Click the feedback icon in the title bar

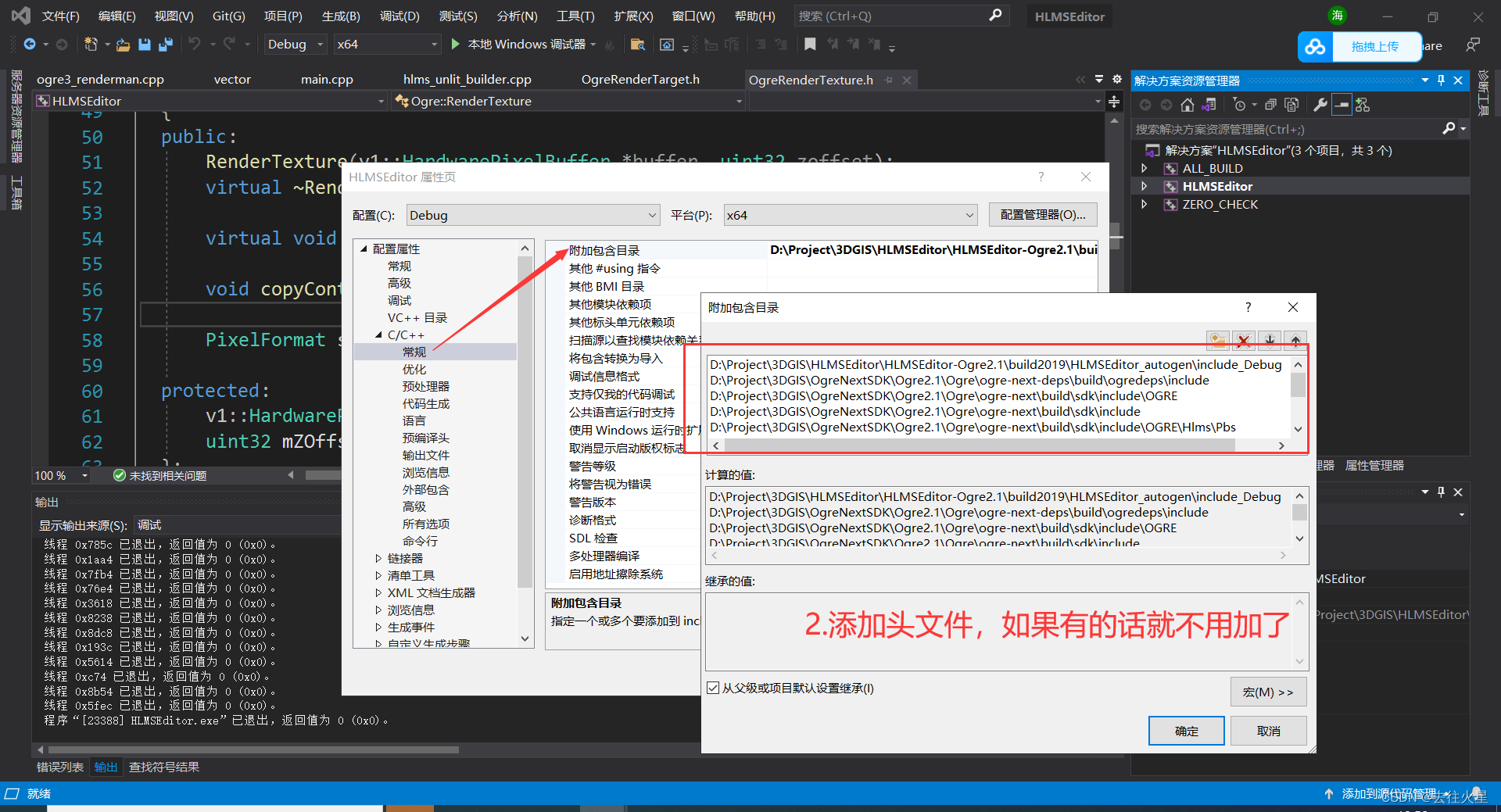pyautogui.click(x=1473, y=45)
